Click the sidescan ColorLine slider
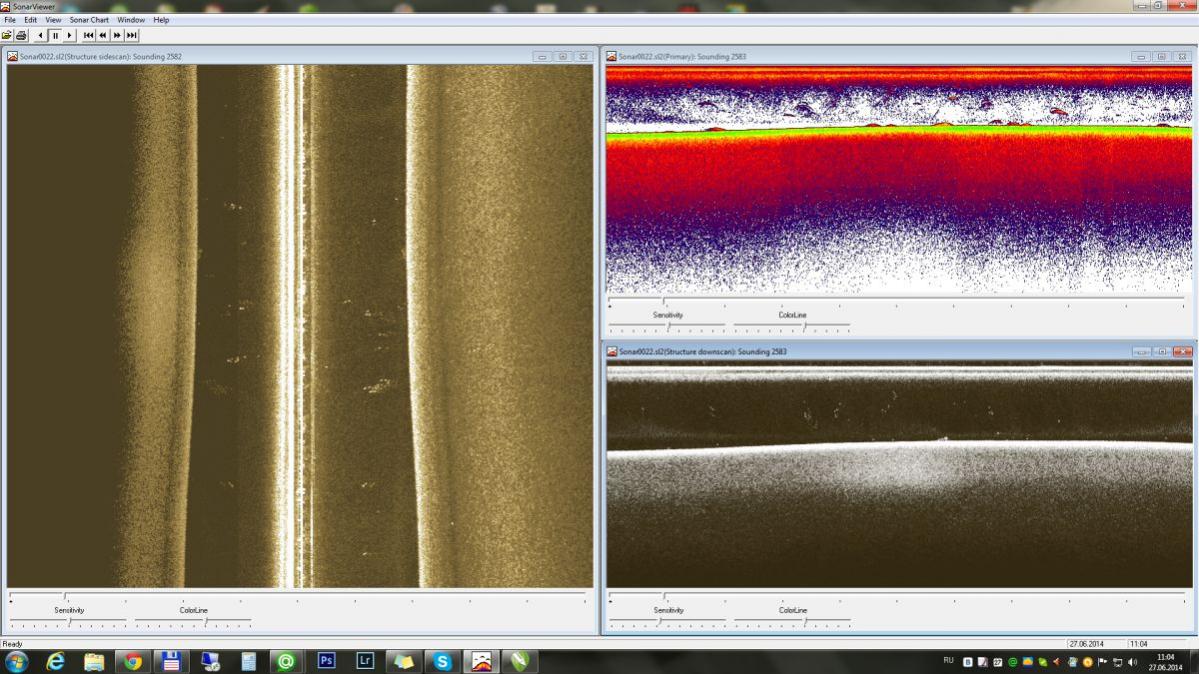Screen dimensions: 1199x674 pyautogui.click(x=205, y=622)
